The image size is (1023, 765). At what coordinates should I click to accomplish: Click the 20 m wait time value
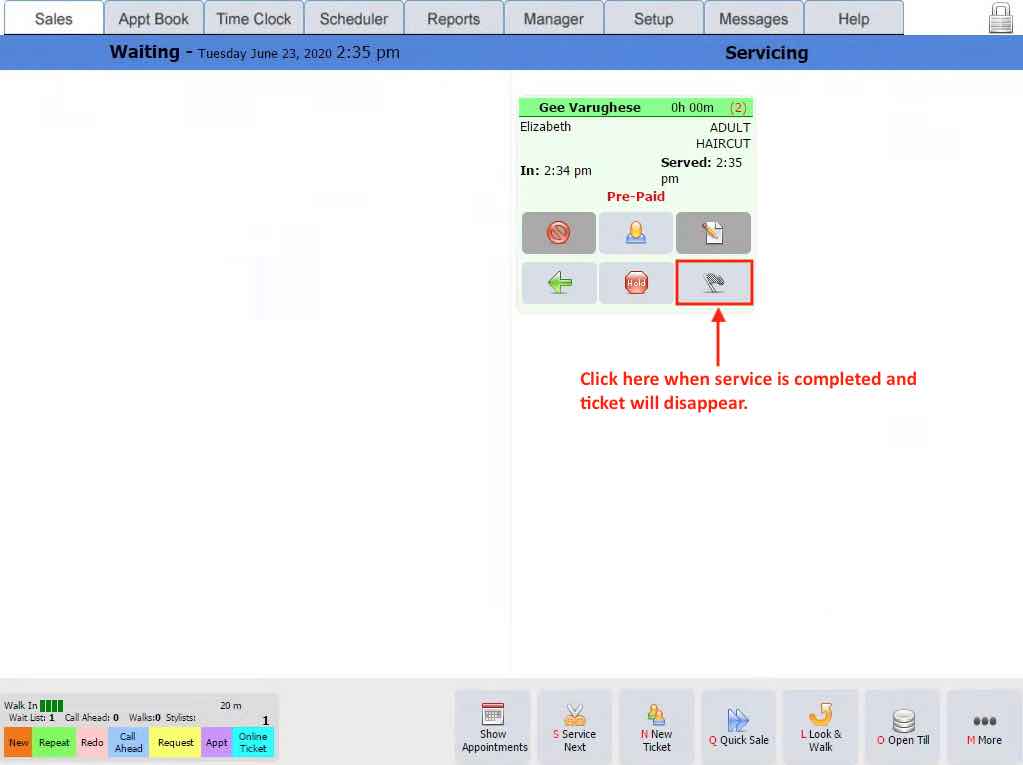click(x=230, y=706)
